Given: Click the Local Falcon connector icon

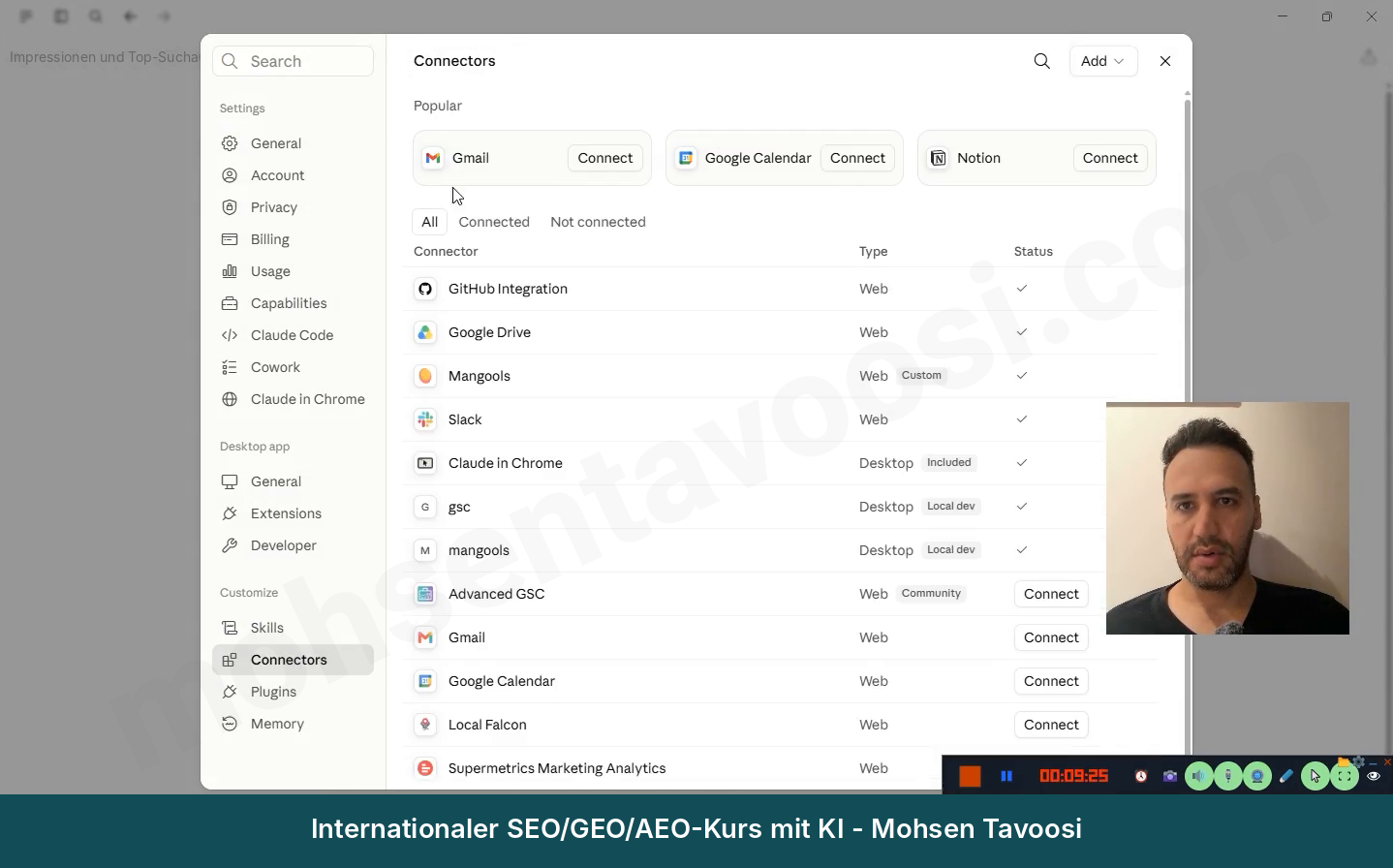Looking at the screenshot, I should tap(425, 725).
